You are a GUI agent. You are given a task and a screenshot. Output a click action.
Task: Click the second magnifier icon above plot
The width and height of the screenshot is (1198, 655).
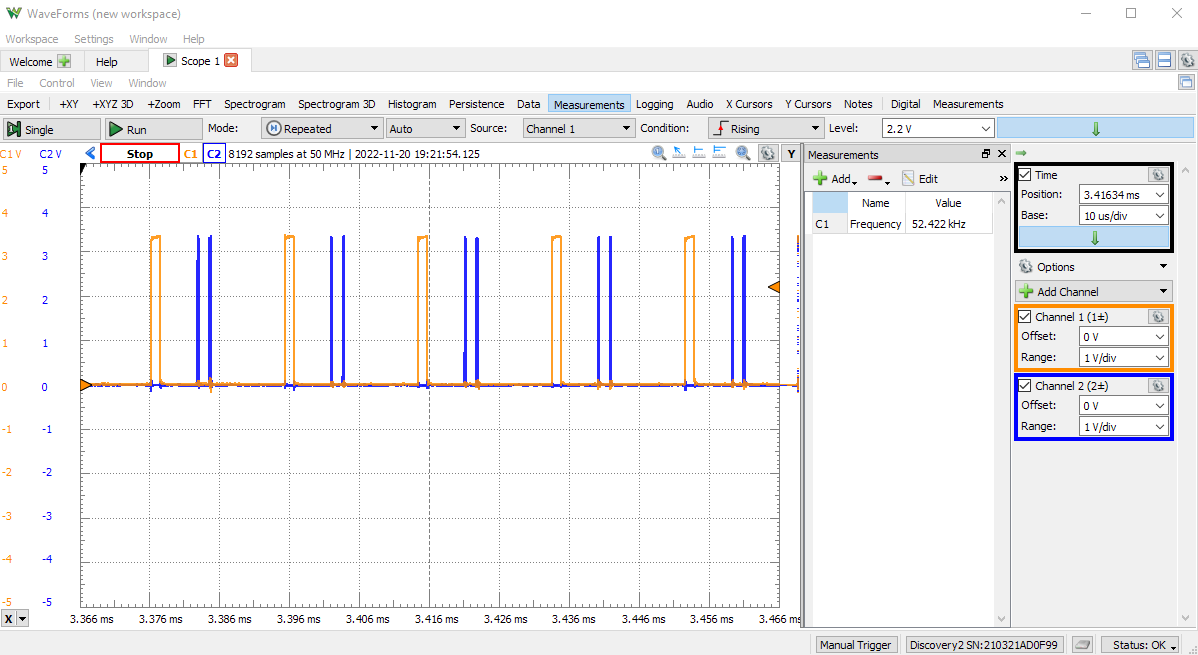pyautogui.click(x=743, y=153)
